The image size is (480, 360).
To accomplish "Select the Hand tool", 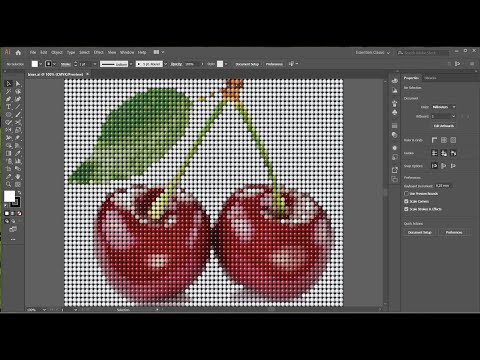I will point(18,176).
